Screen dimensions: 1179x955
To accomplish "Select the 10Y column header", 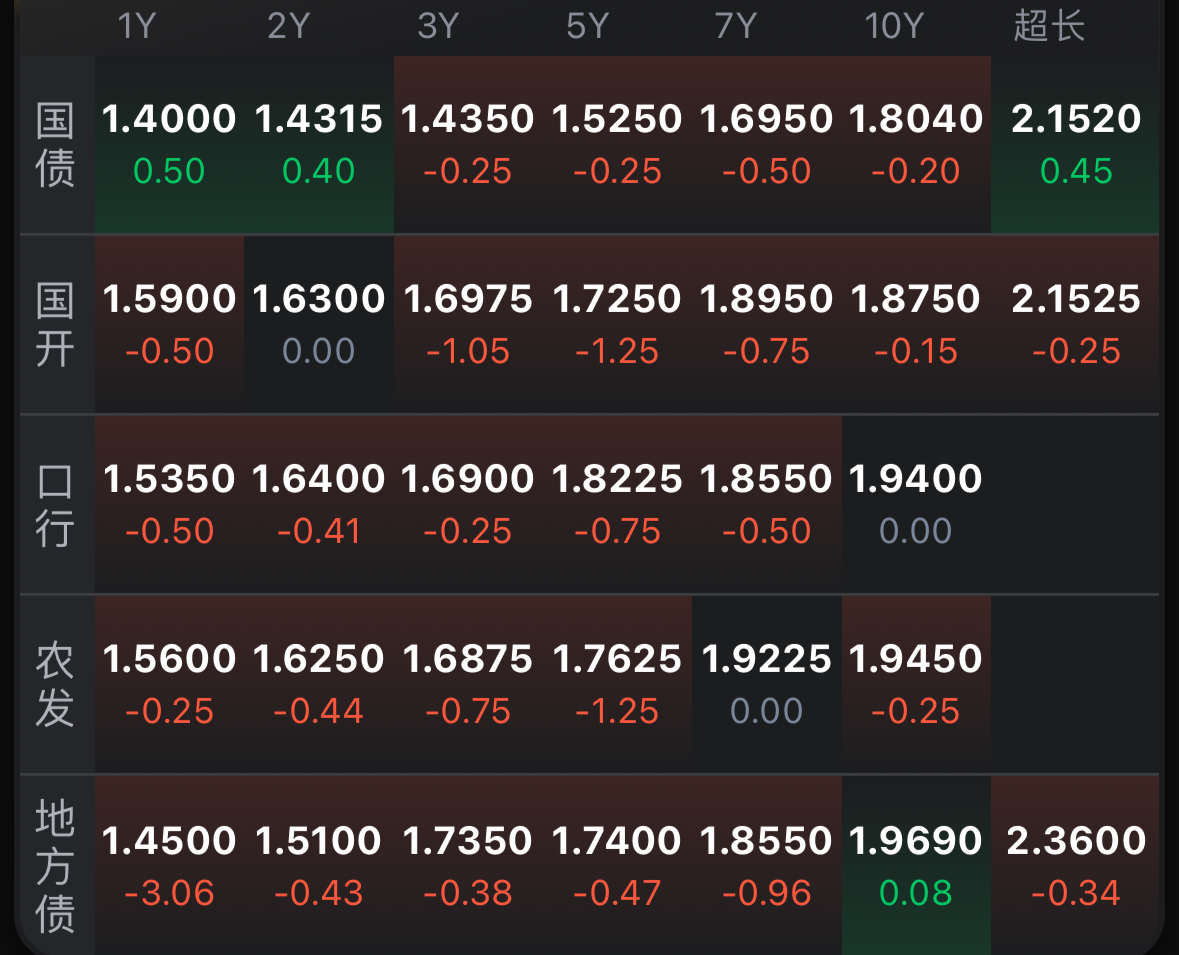I will pos(894,26).
